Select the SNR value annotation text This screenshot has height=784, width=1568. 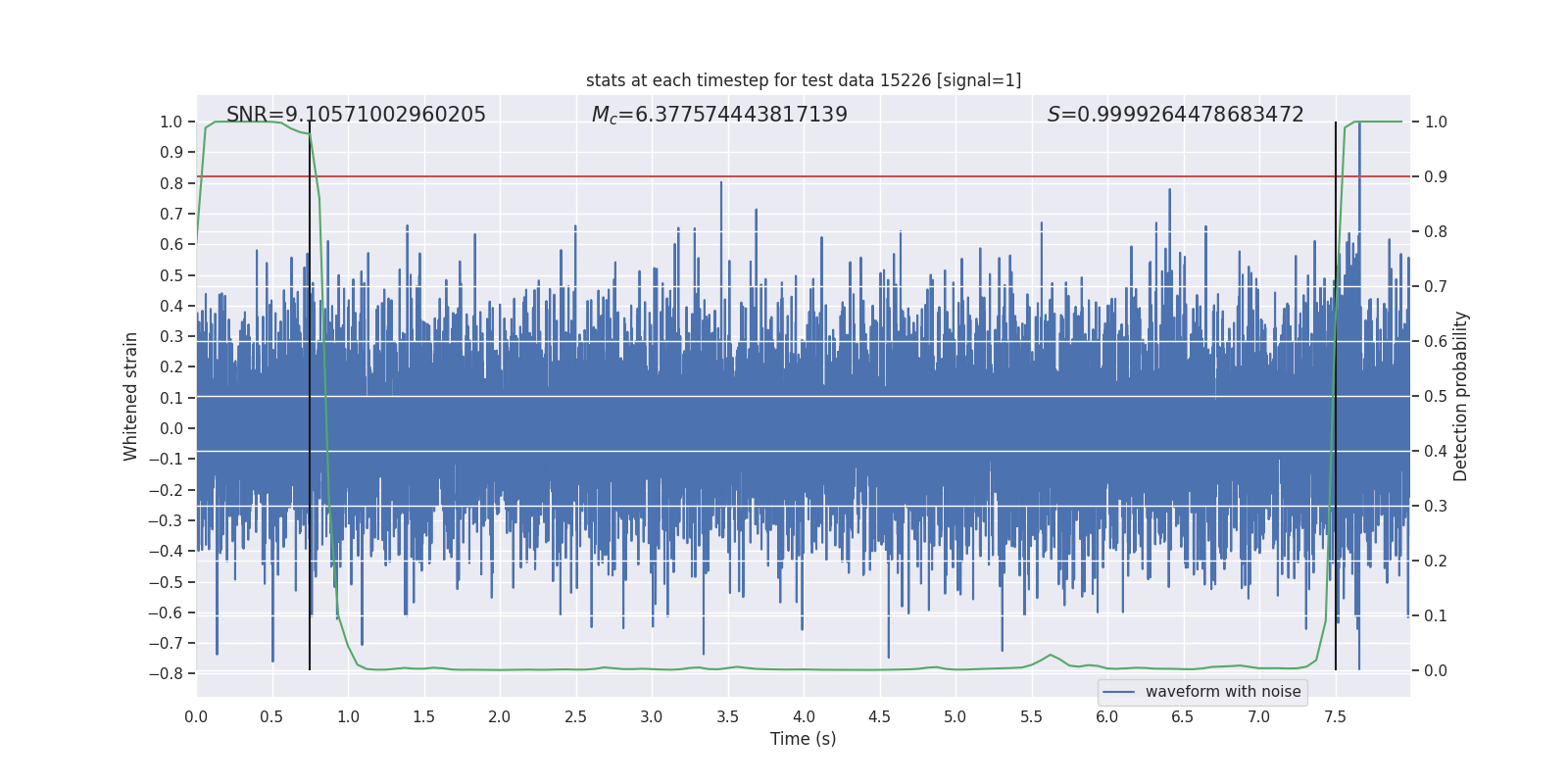tap(356, 115)
